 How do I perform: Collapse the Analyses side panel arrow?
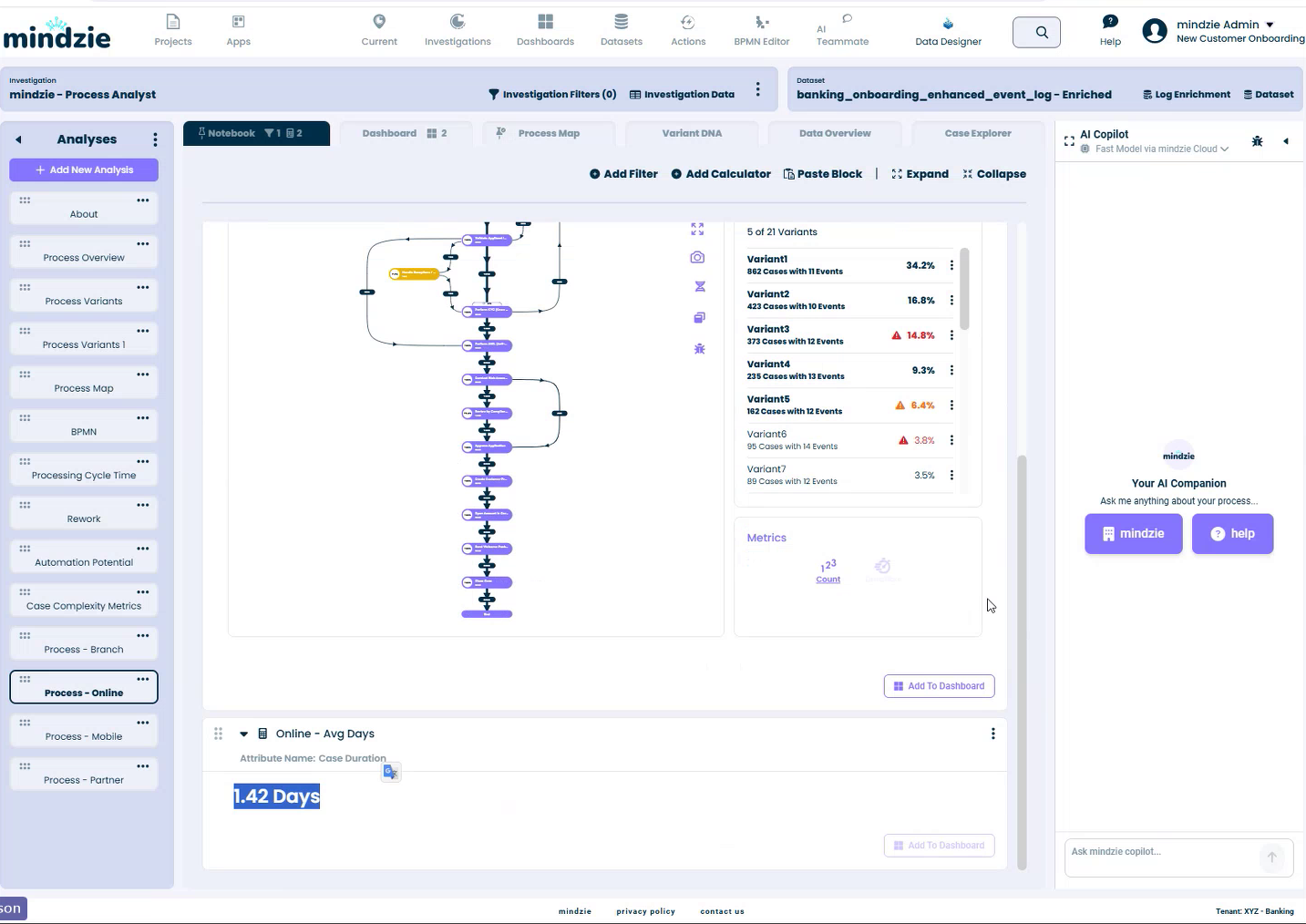click(18, 139)
